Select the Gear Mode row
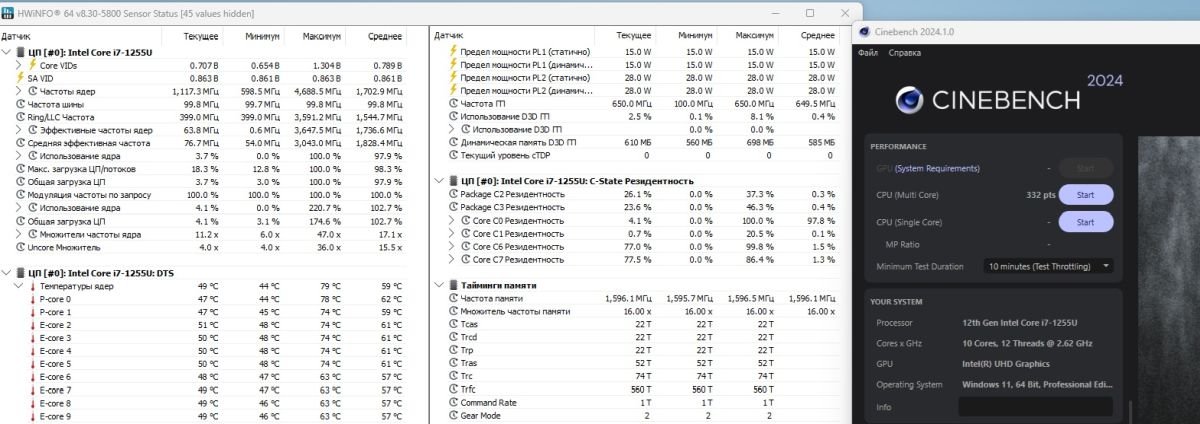 pyautogui.click(x=640, y=415)
